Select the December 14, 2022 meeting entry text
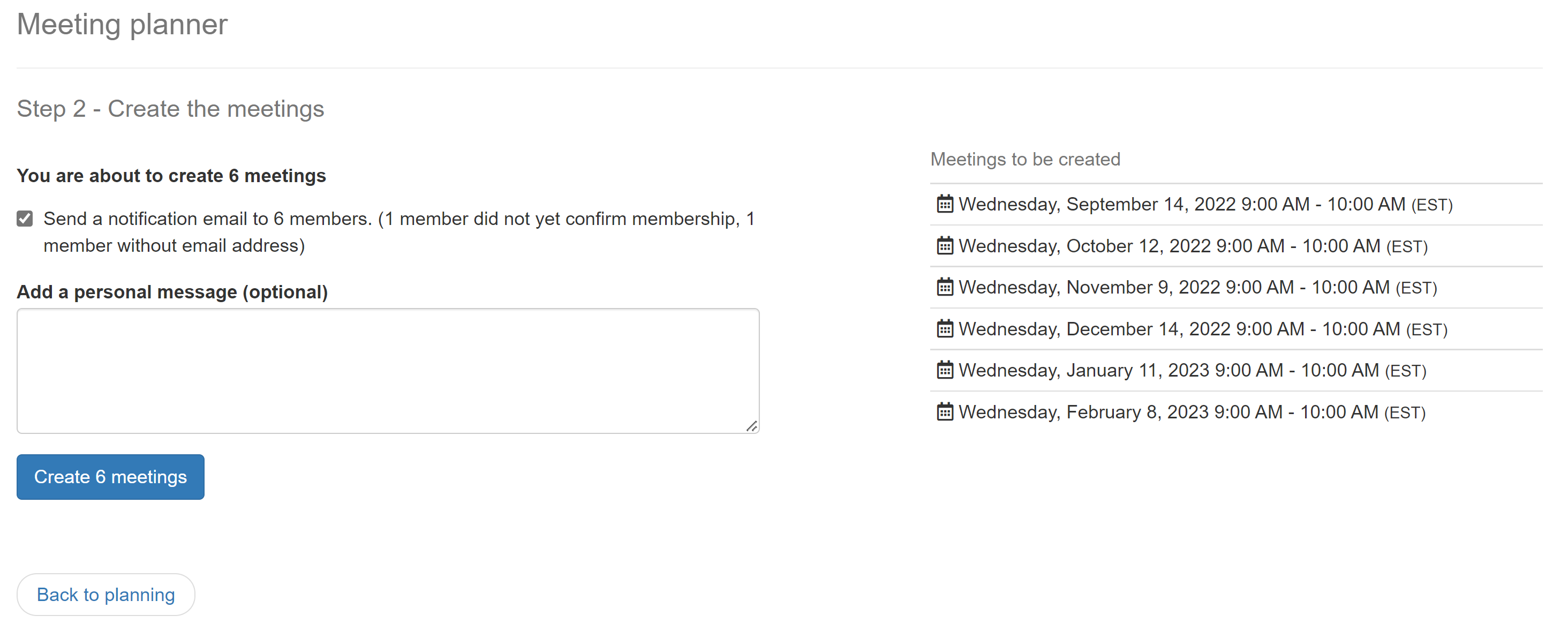Screen dimensions: 1568x638 click(1203, 329)
